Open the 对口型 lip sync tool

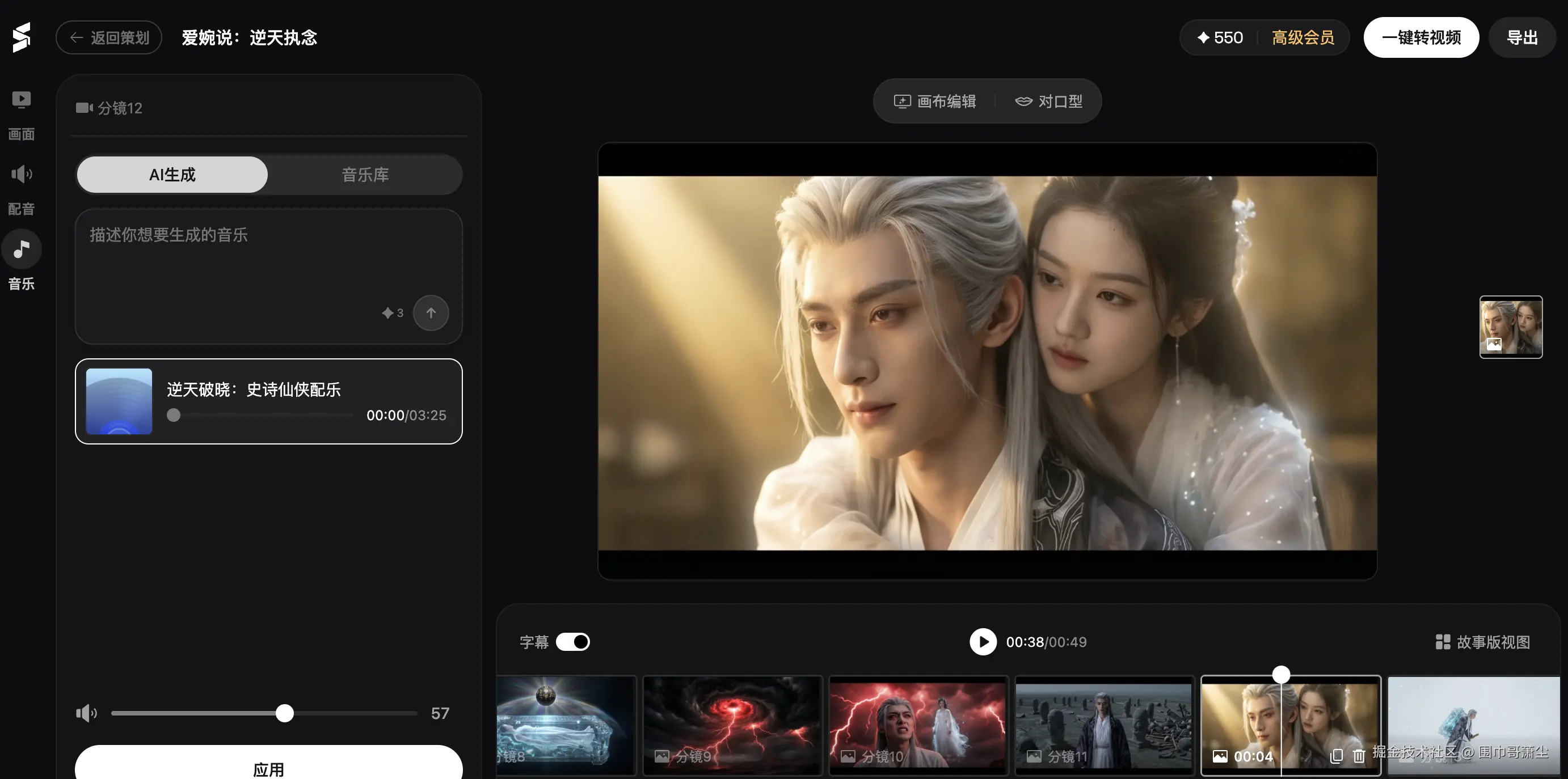point(1048,101)
